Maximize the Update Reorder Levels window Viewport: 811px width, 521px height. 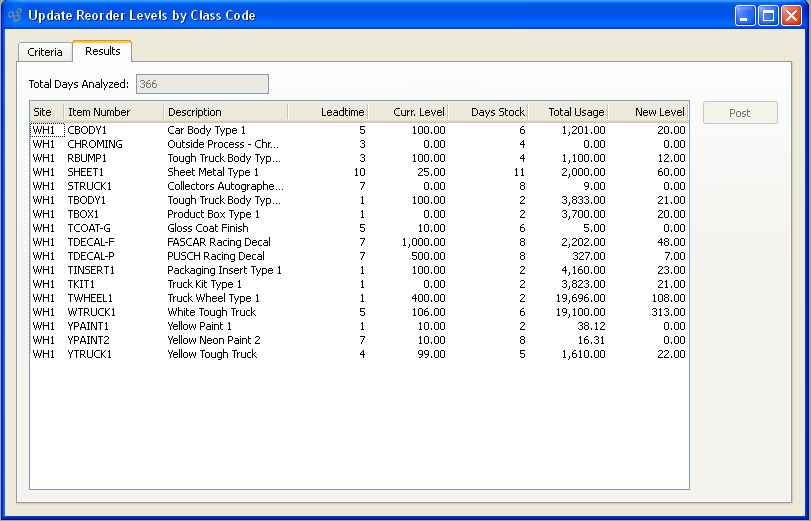[x=768, y=16]
